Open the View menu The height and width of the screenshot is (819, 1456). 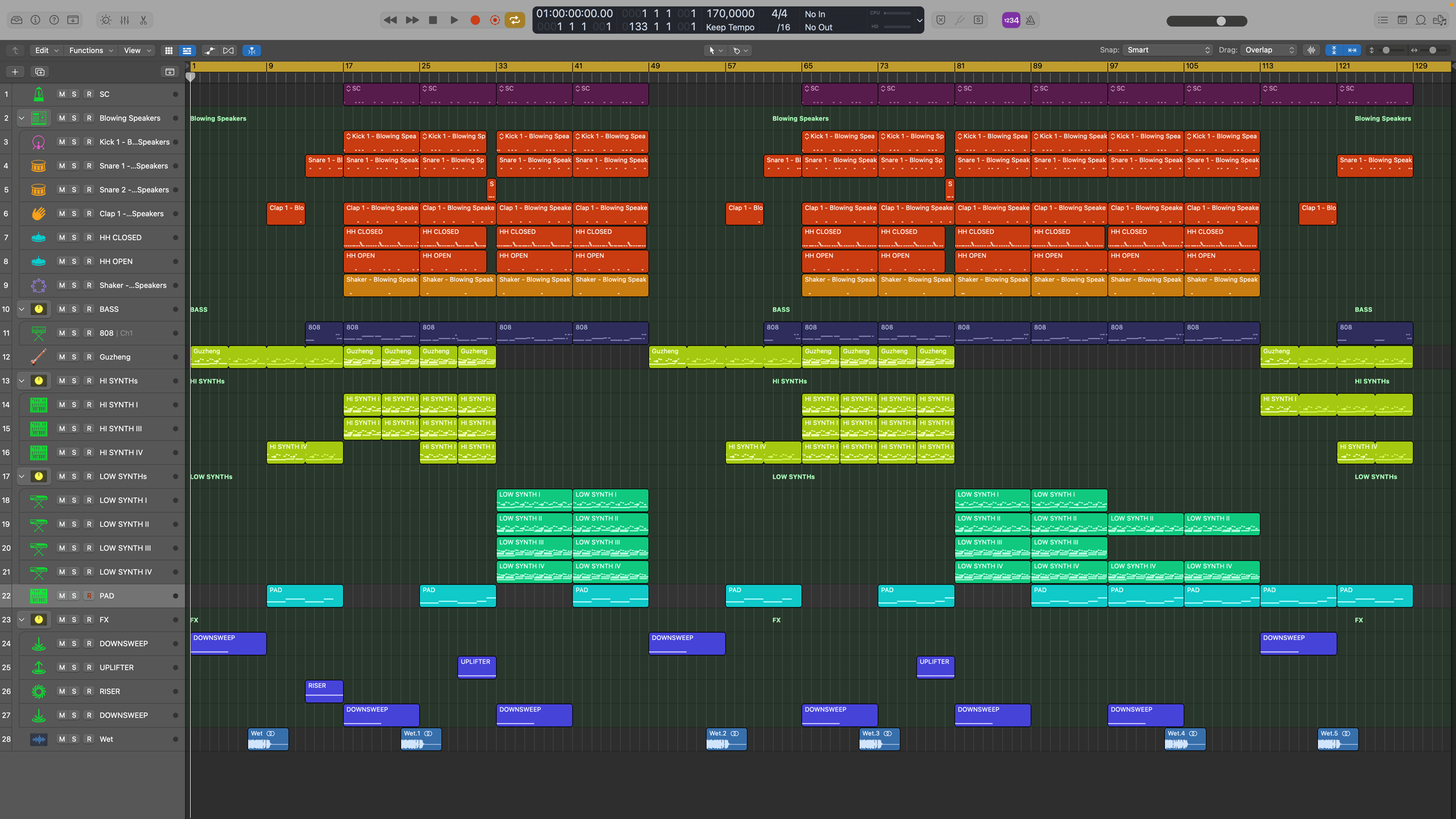pyautogui.click(x=138, y=51)
